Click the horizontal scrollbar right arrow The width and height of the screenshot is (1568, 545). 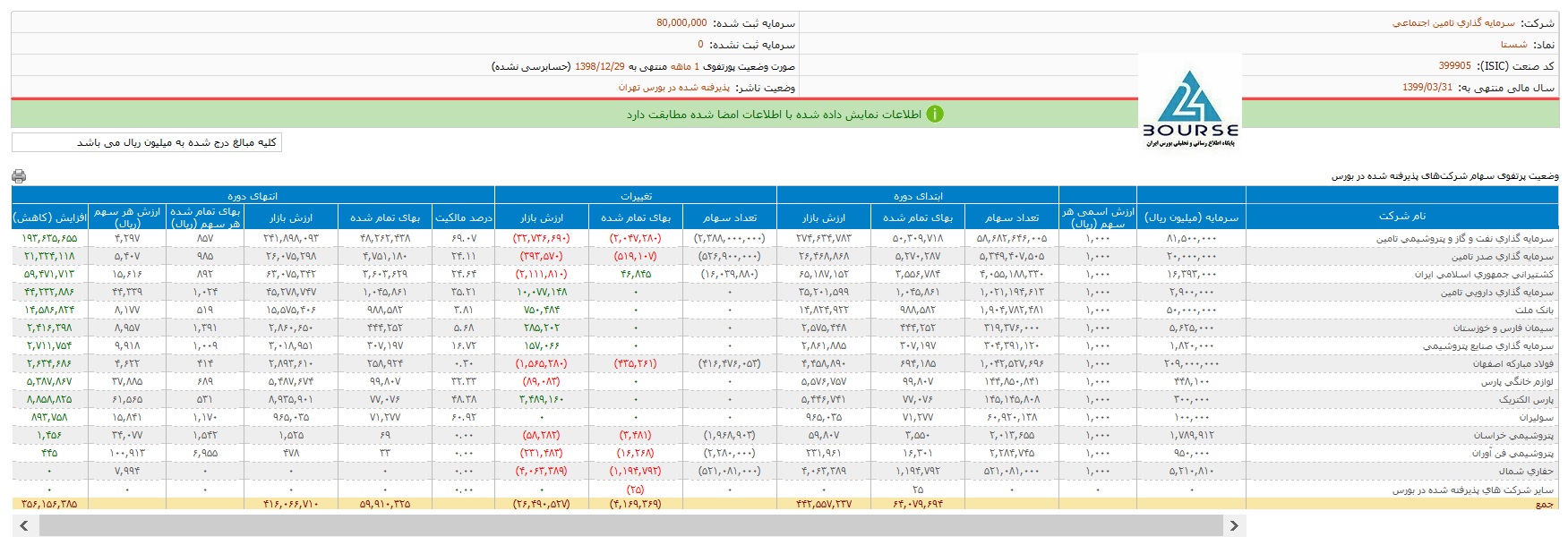point(1234,525)
